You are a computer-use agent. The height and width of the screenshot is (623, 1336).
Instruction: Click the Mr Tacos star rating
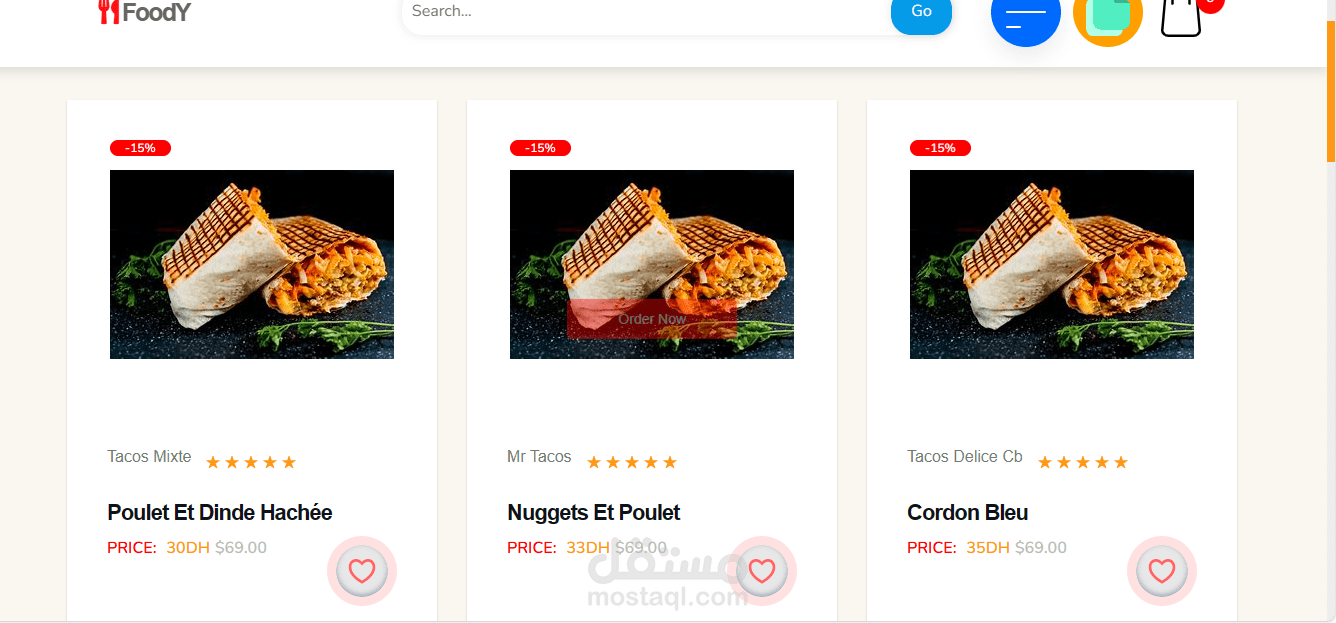(632, 462)
